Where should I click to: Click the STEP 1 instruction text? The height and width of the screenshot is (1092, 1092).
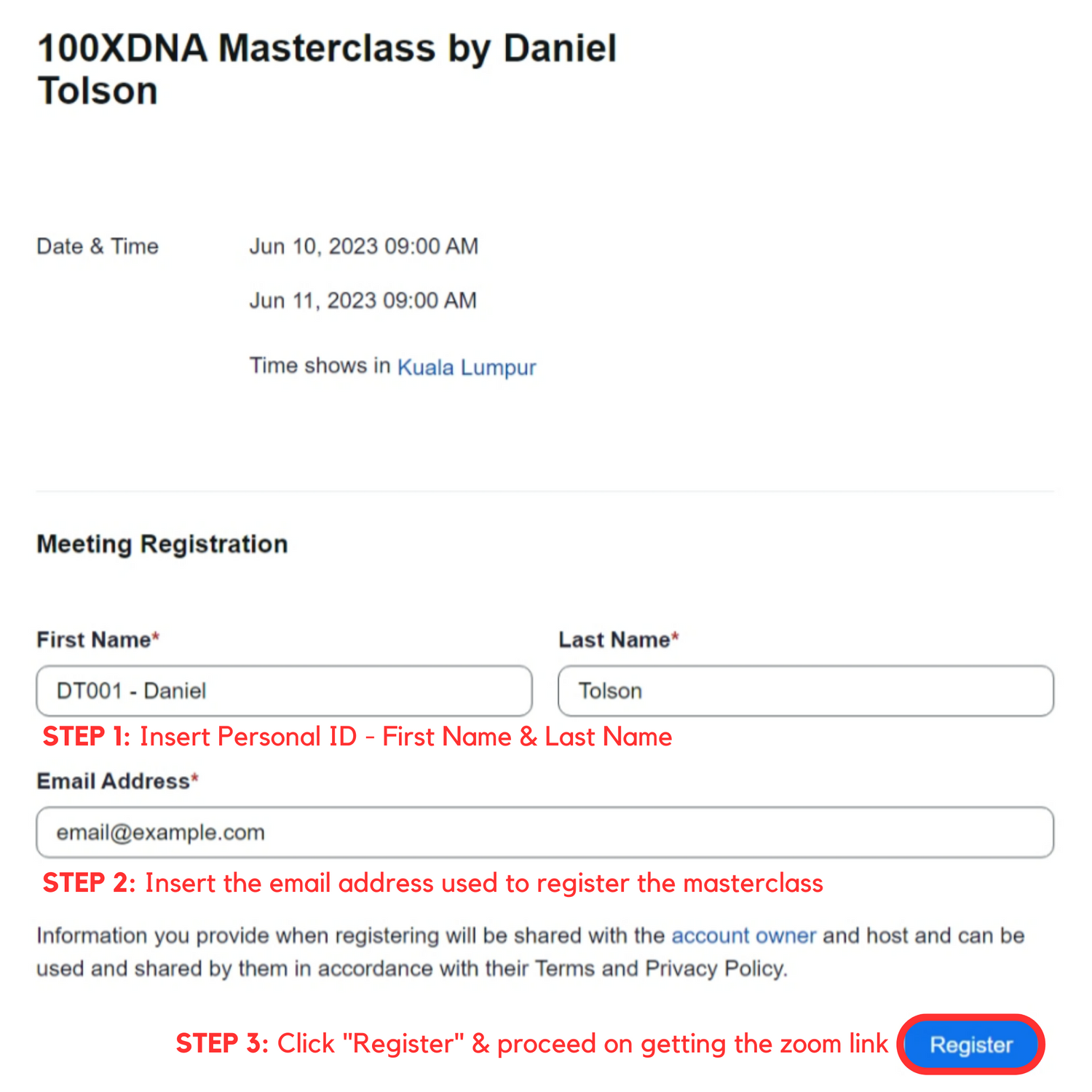[x=357, y=737]
